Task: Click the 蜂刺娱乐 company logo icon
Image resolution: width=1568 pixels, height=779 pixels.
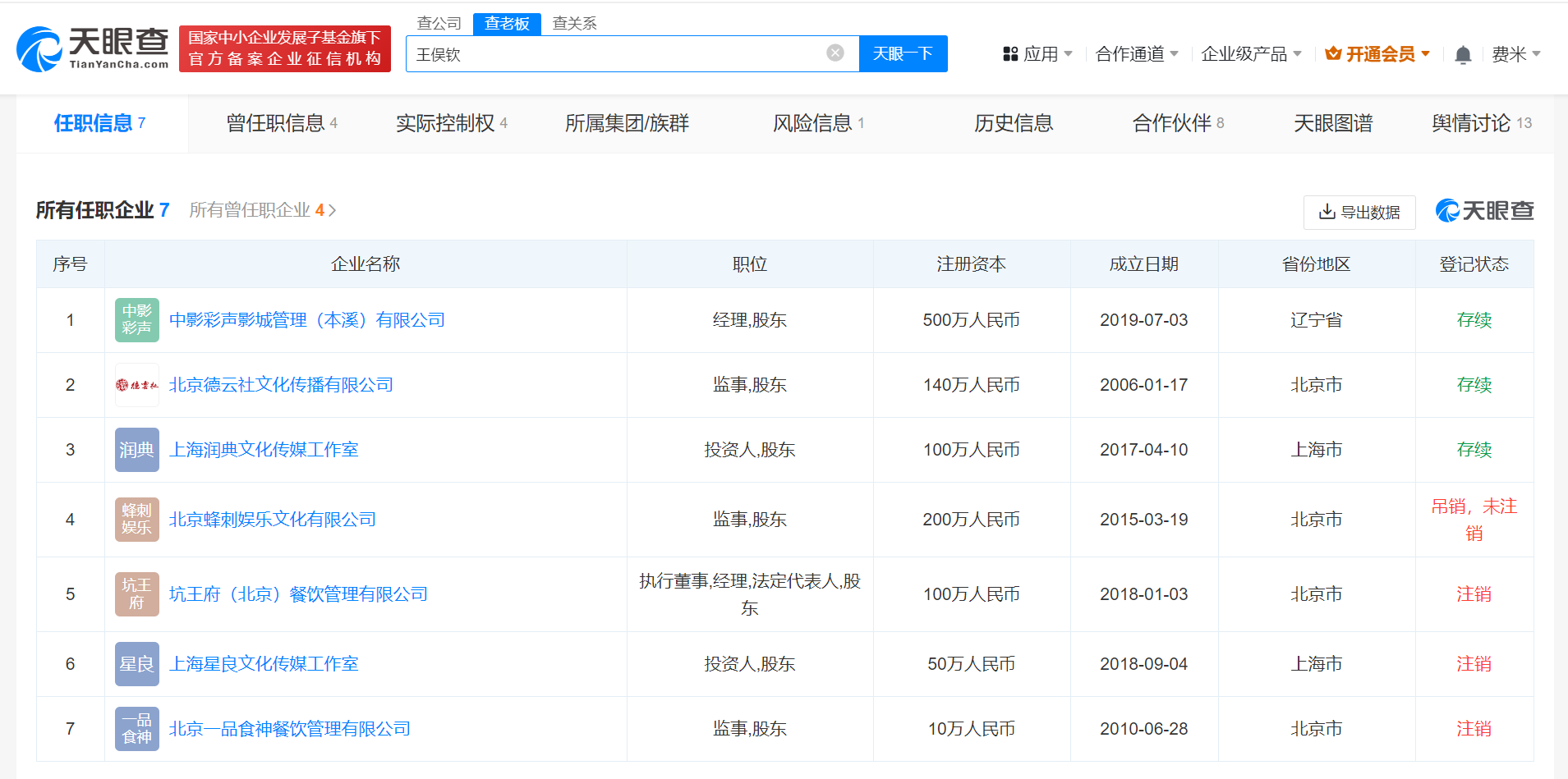Action: 136,520
